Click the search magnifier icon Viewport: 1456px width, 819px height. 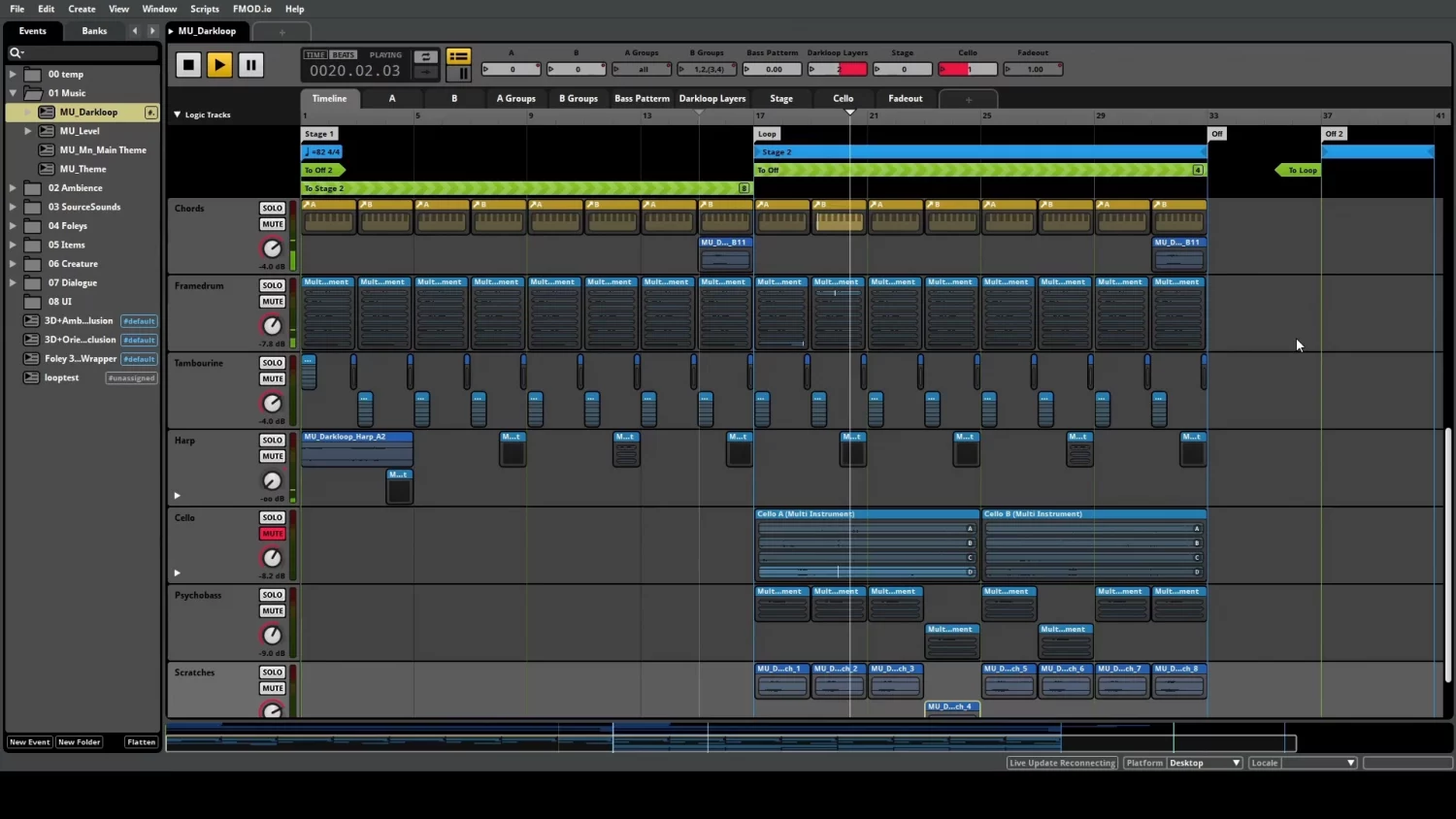click(x=16, y=52)
